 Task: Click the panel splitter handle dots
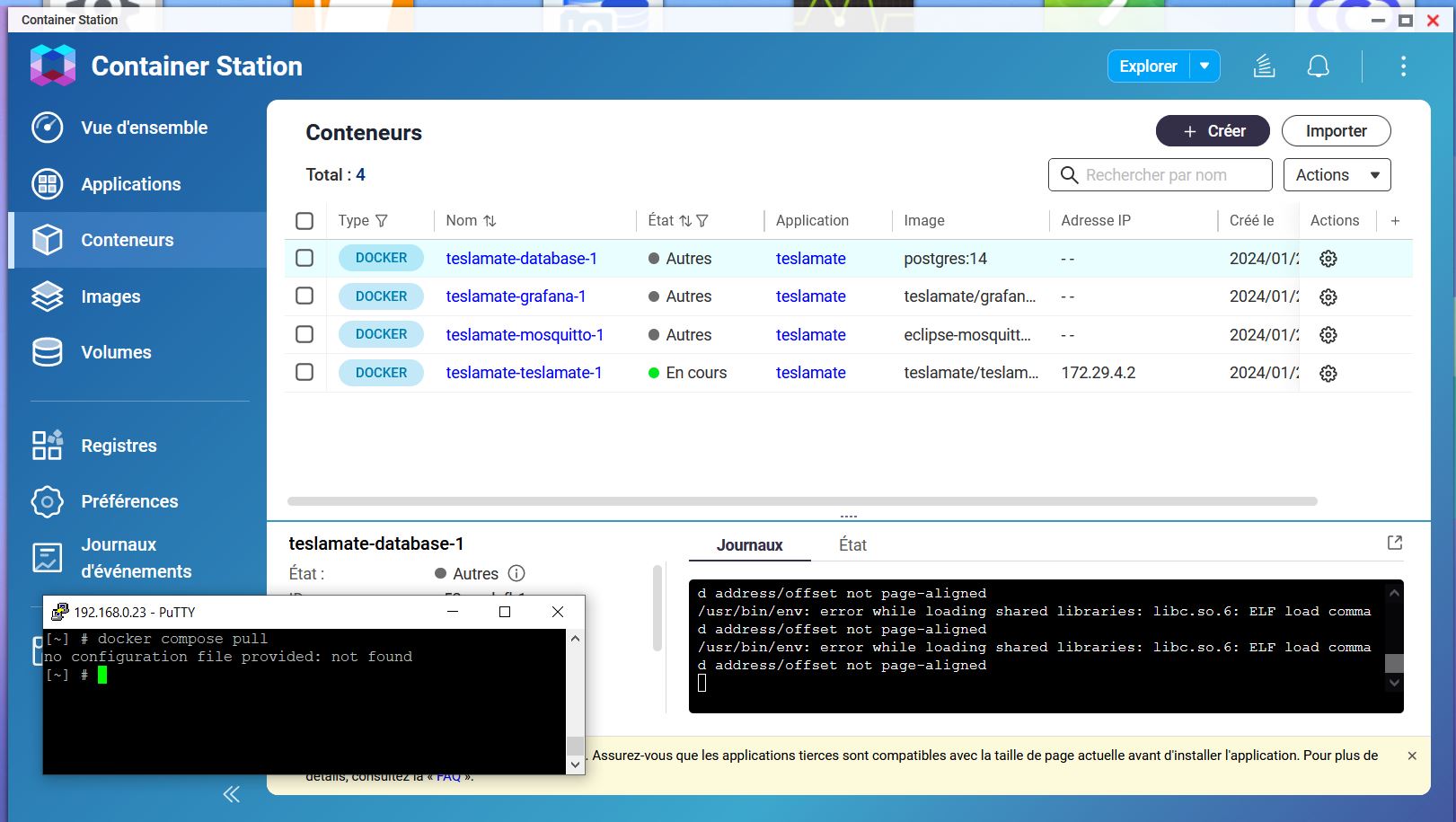click(x=849, y=517)
